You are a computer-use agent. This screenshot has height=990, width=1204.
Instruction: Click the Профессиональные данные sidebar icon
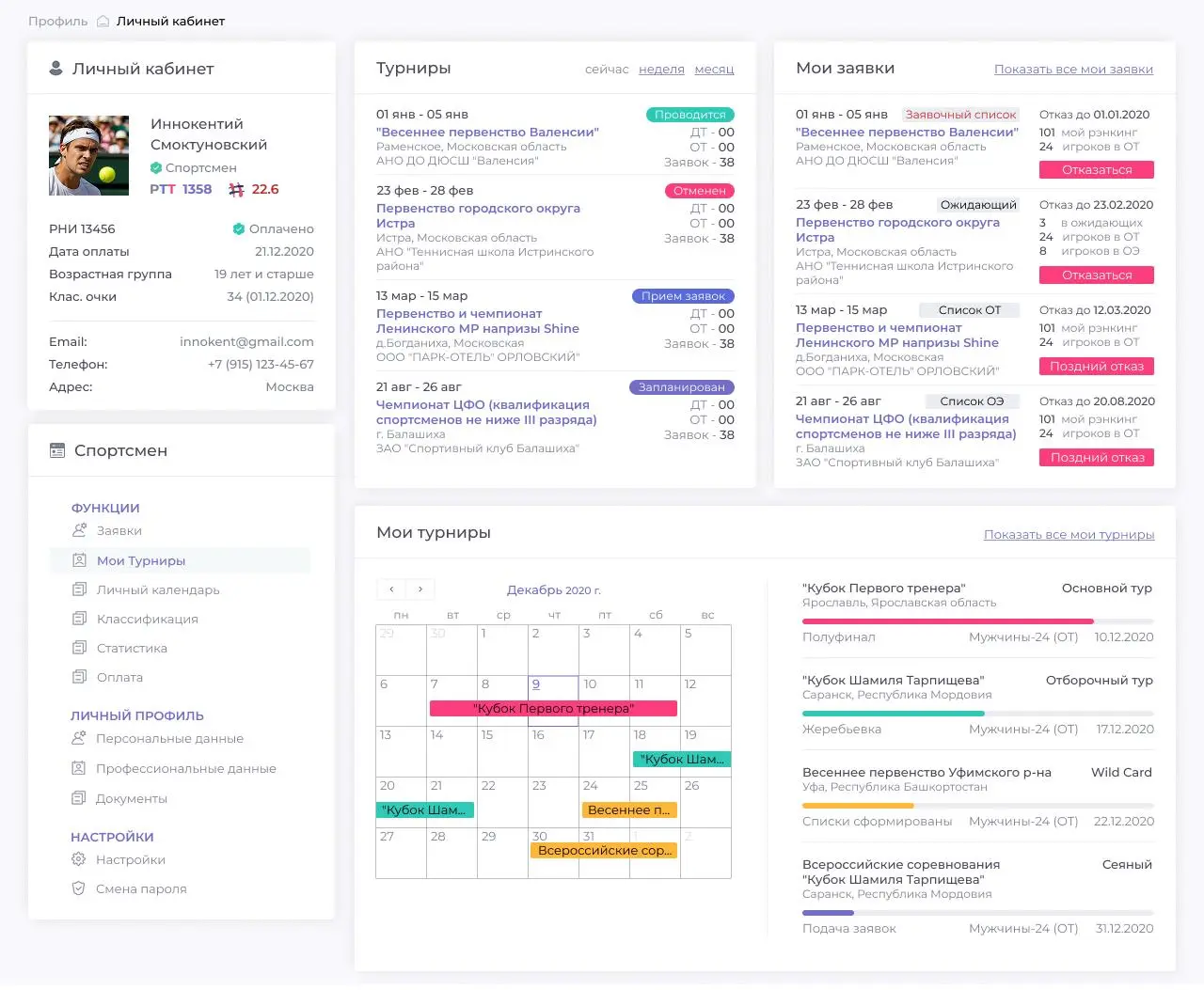(79, 768)
